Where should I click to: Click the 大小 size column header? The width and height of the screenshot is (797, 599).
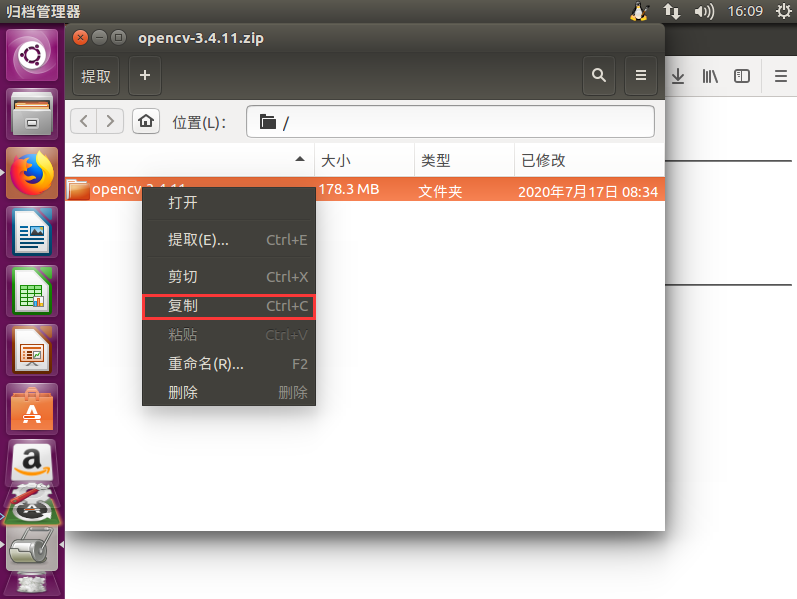pyautogui.click(x=364, y=161)
